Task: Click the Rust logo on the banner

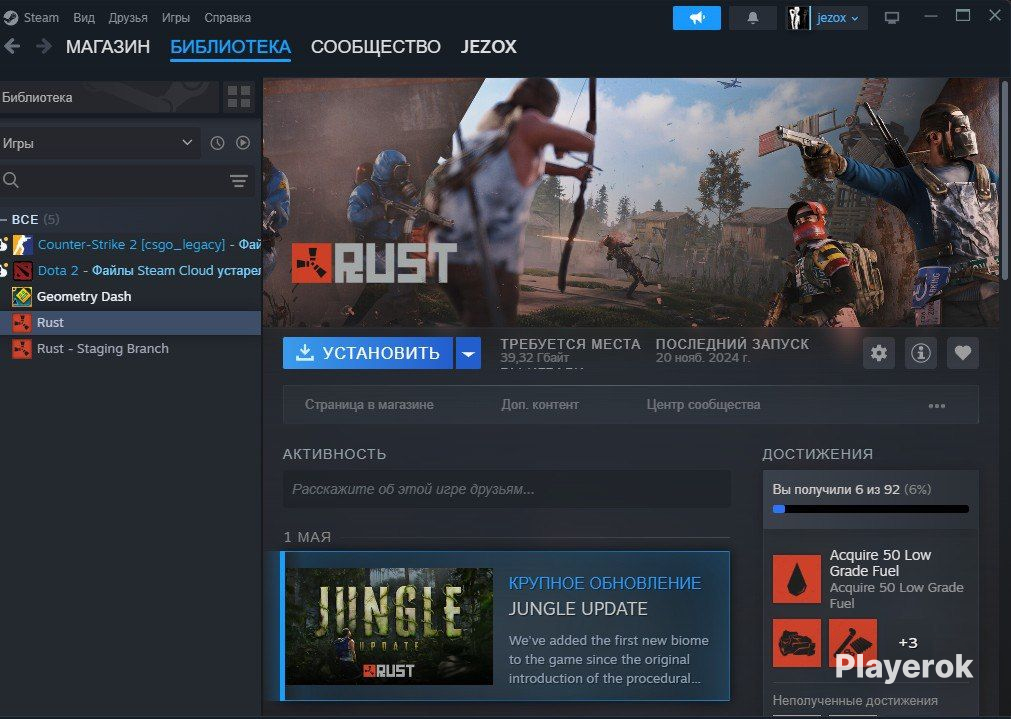Action: click(x=374, y=263)
